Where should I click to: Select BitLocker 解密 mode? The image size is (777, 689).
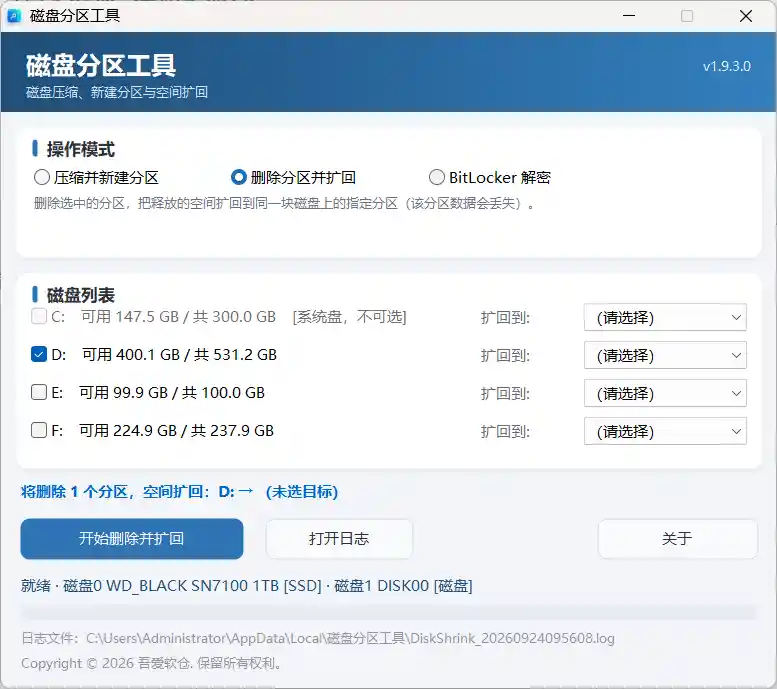pos(490,177)
